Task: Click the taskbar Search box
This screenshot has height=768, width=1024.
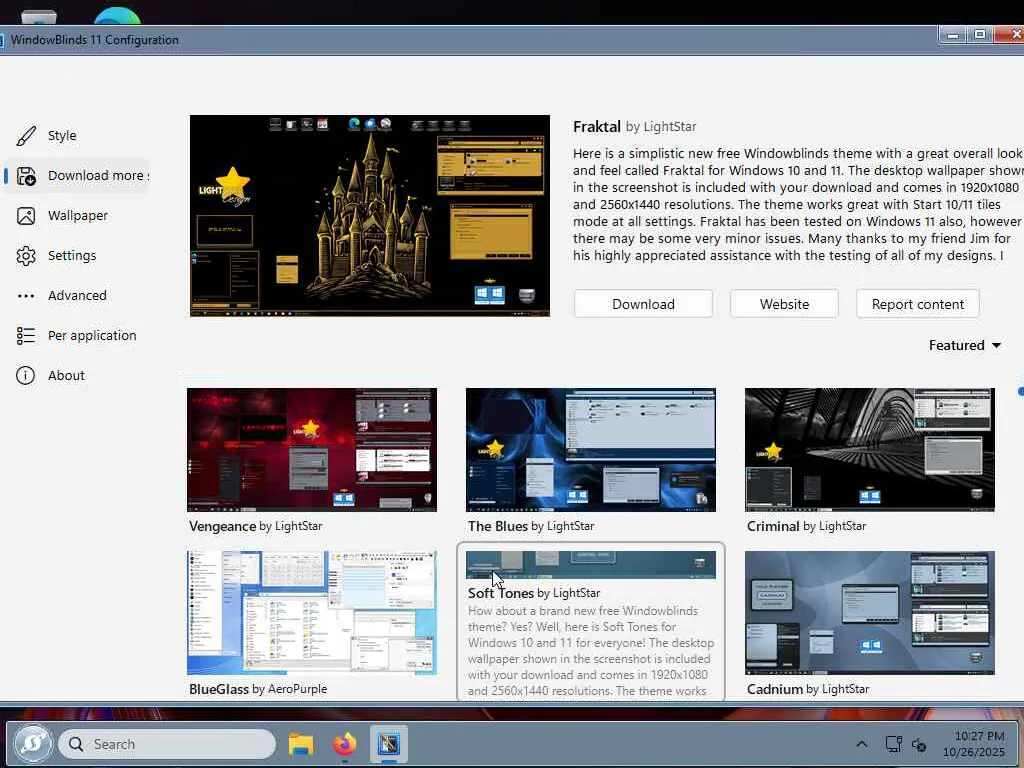Action: pyautogui.click(x=167, y=744)
